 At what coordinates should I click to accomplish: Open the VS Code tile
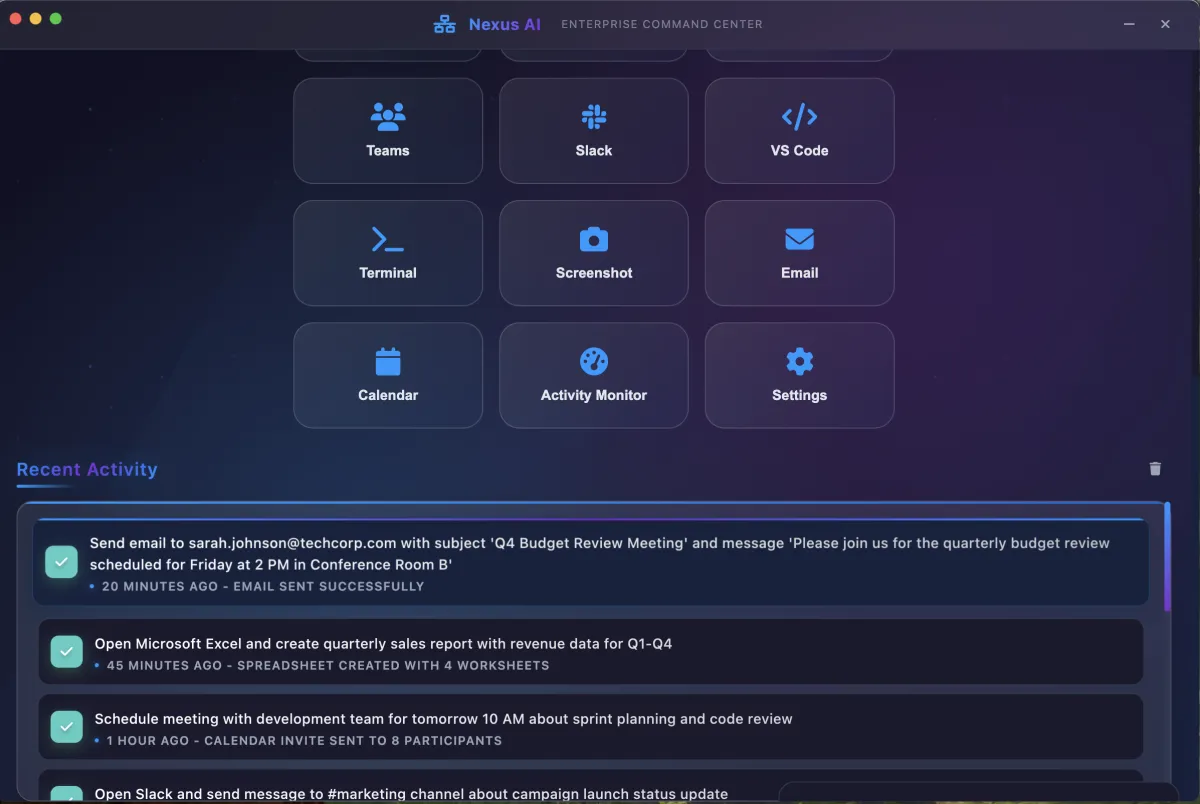click(799, 131)
